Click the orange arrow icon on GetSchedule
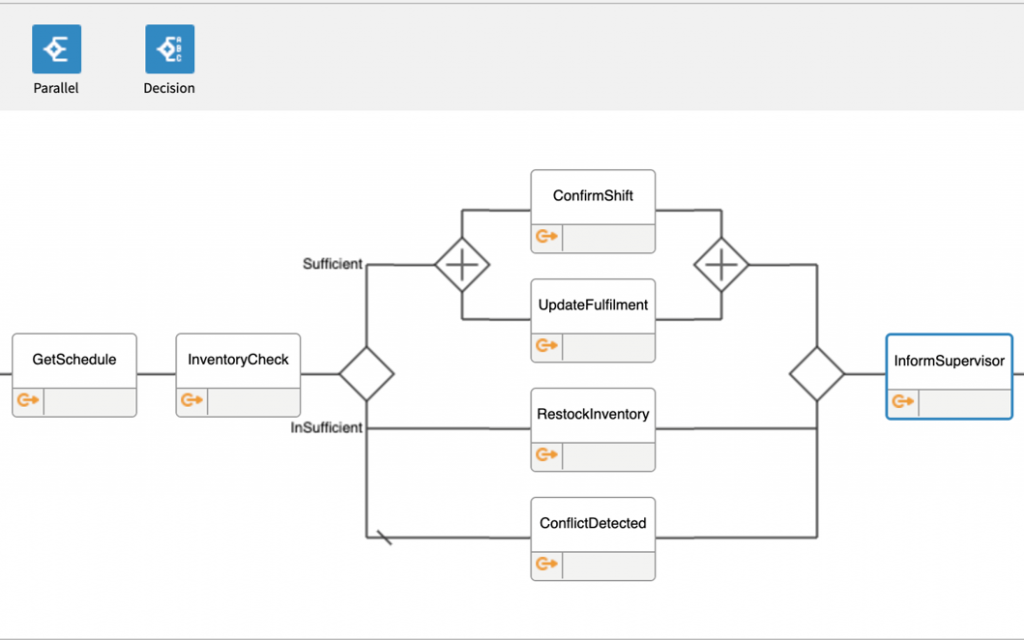 pyautogui.click(x=27, y=400)
